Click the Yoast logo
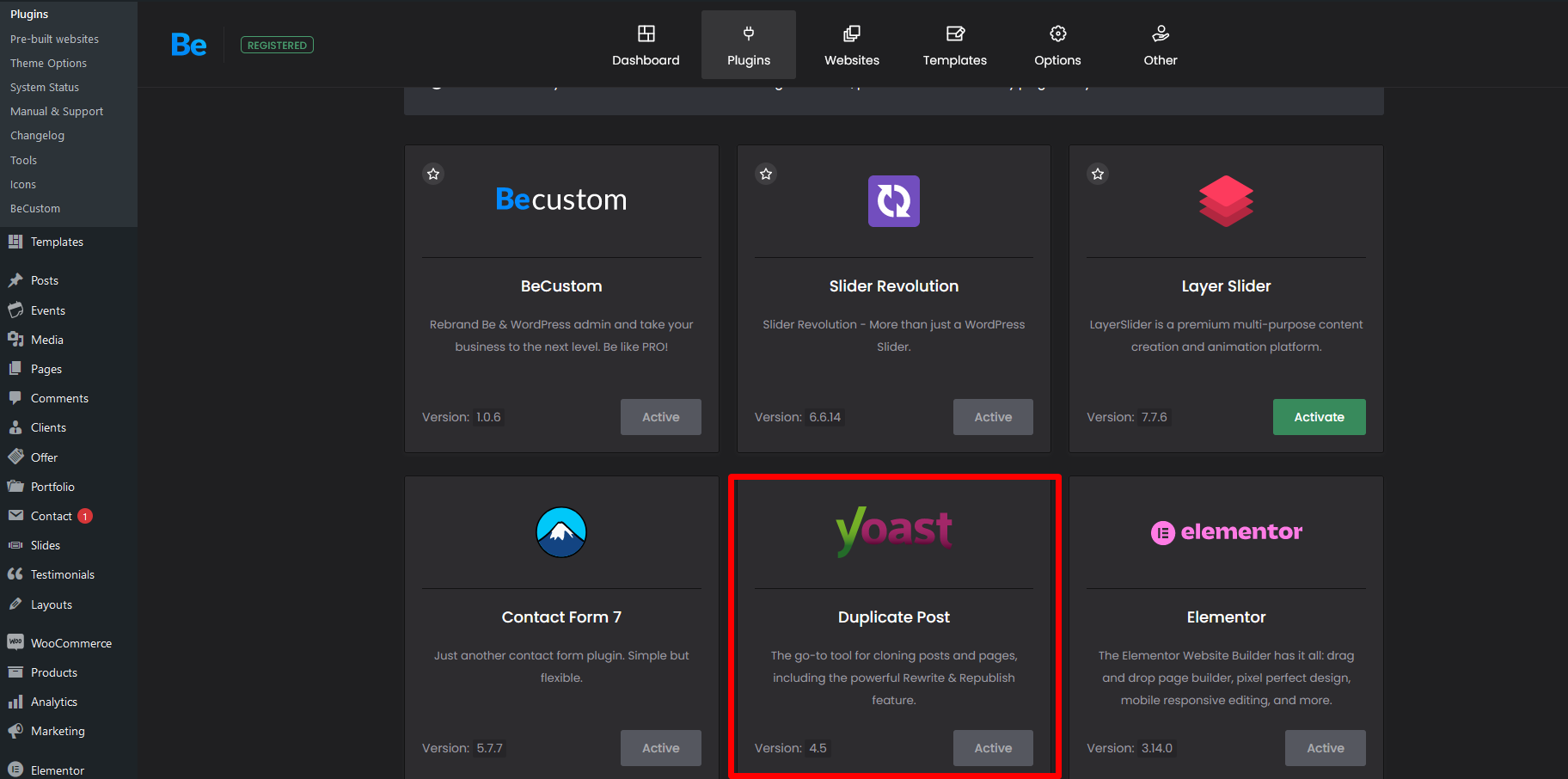 [894, 531]
